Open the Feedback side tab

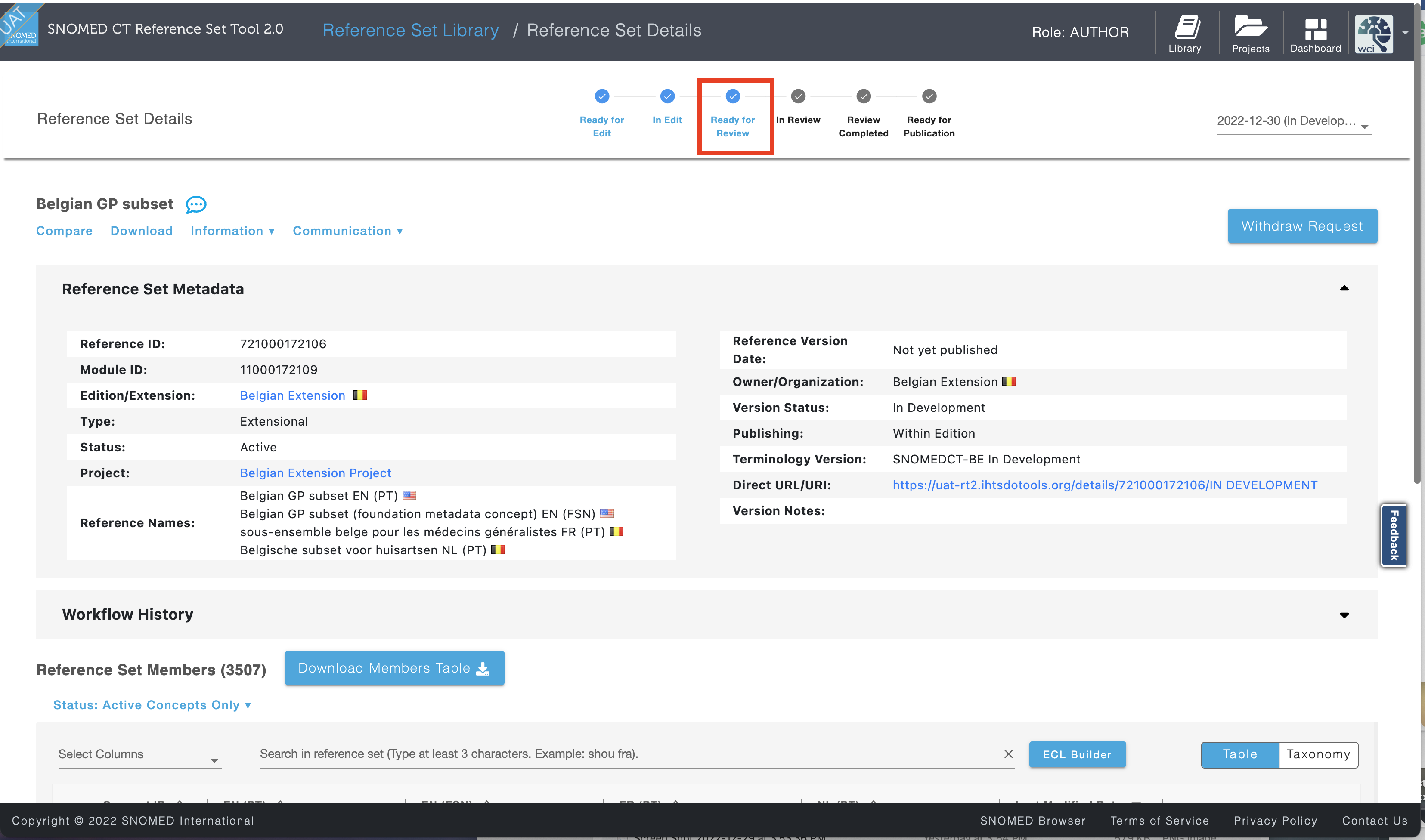(1394, 535)
